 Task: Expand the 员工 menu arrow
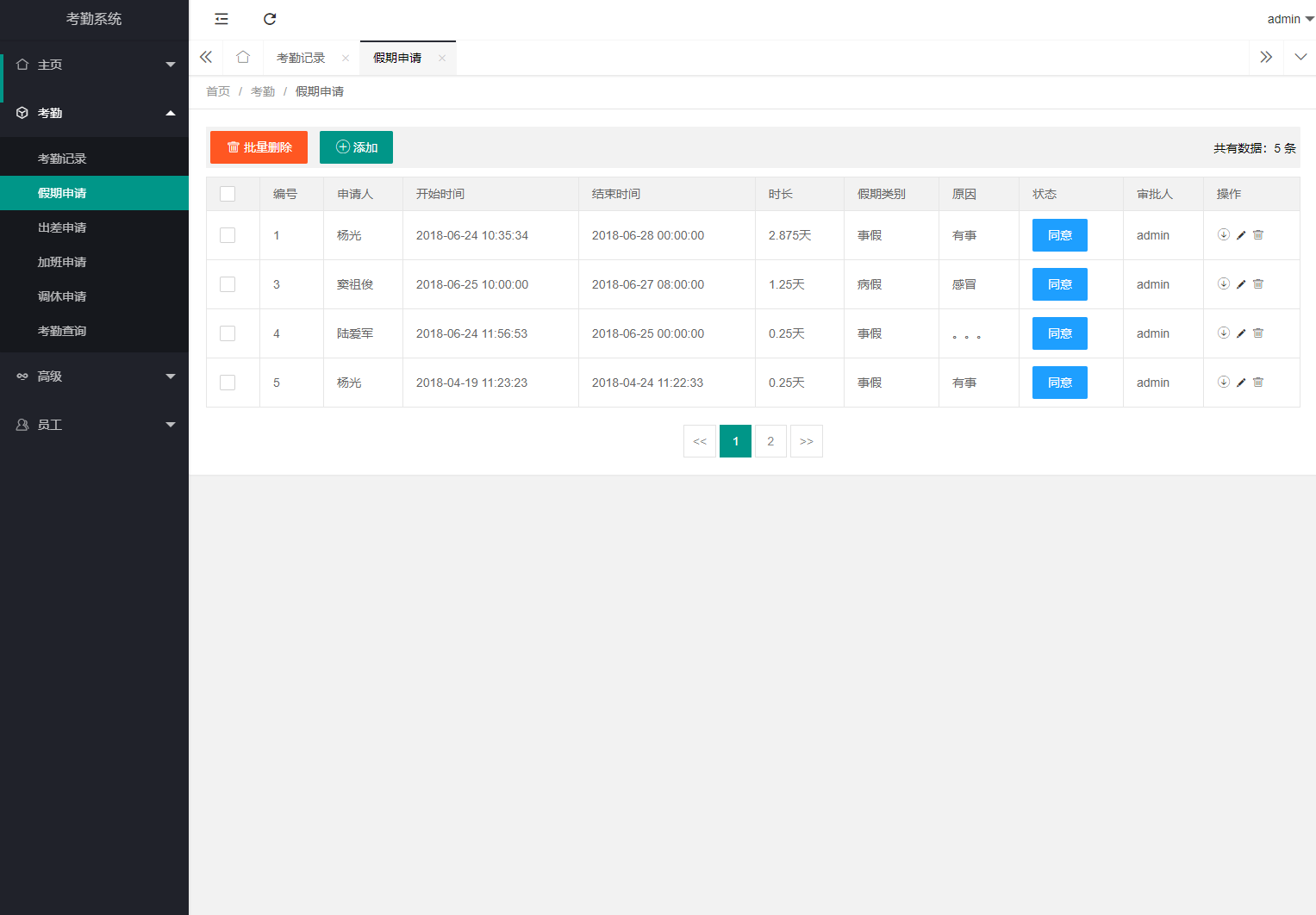171,425
